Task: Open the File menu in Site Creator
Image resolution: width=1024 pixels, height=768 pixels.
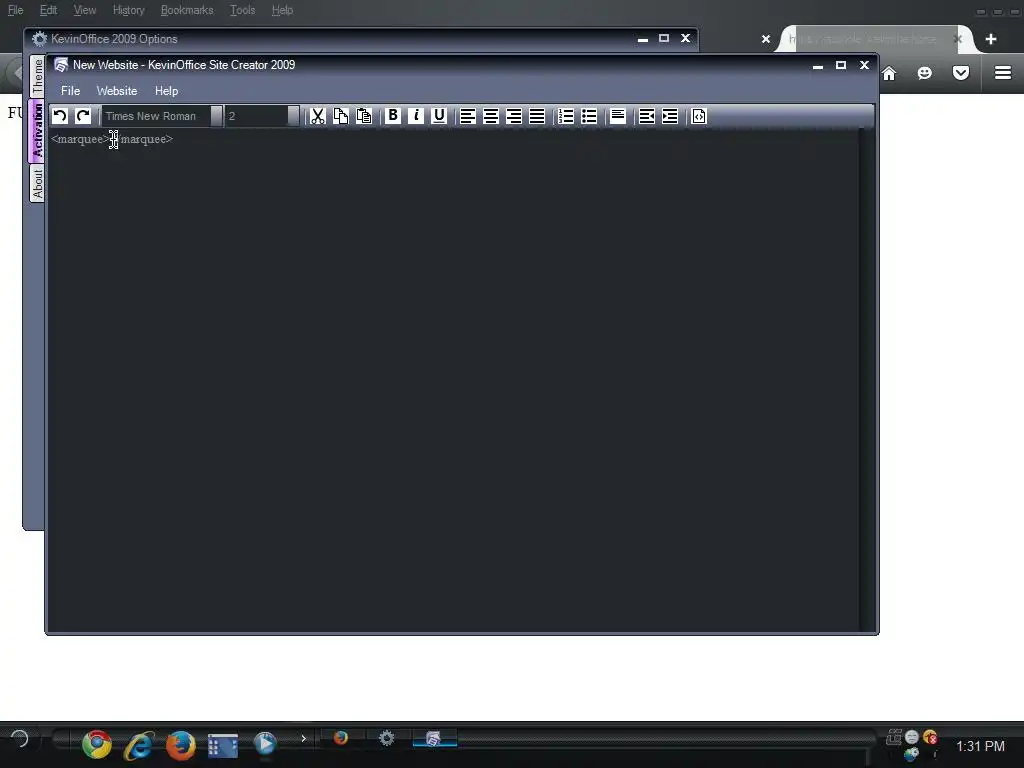Action: point(71,91)
